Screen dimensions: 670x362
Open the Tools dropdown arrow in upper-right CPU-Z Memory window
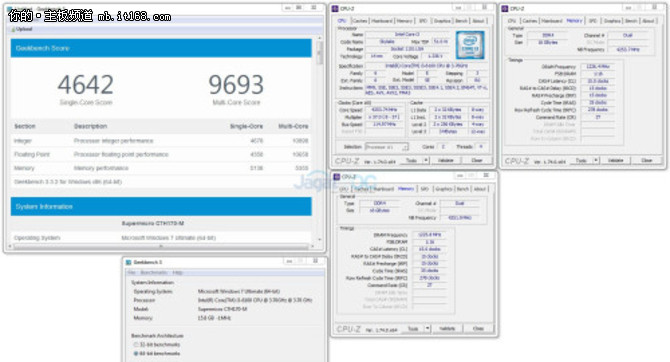tap(596, 160)
